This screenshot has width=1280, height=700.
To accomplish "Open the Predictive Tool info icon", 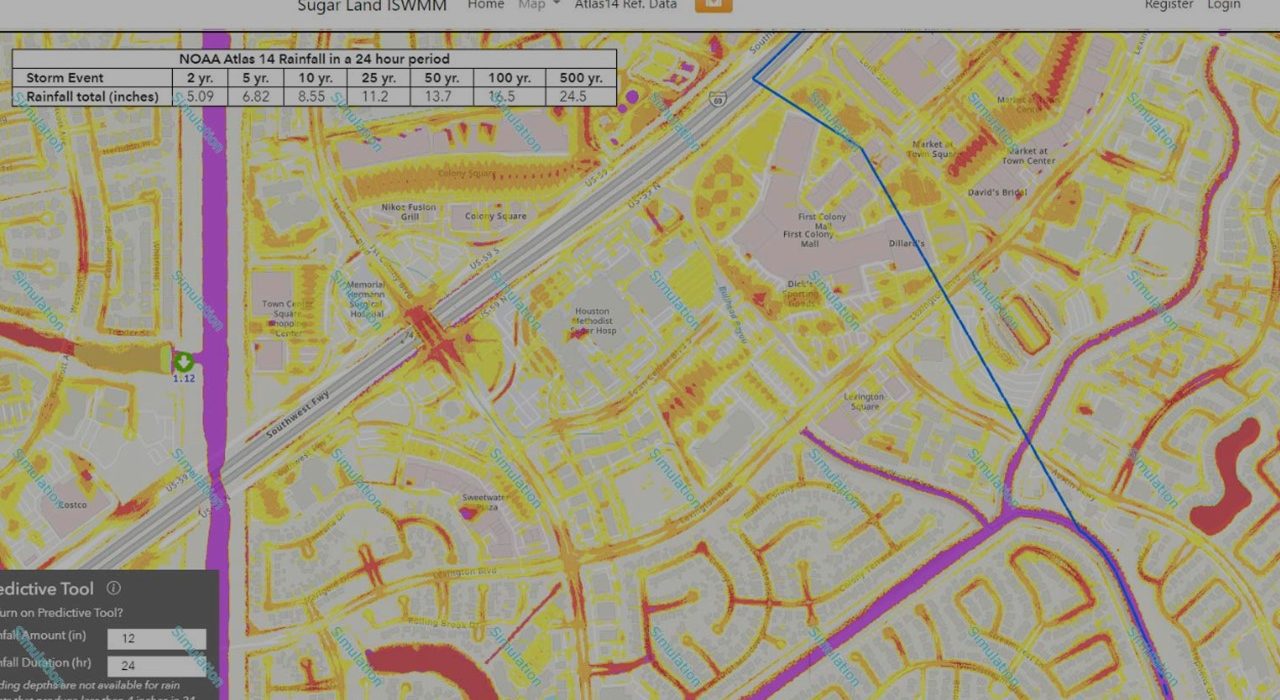I will (112, 588).
